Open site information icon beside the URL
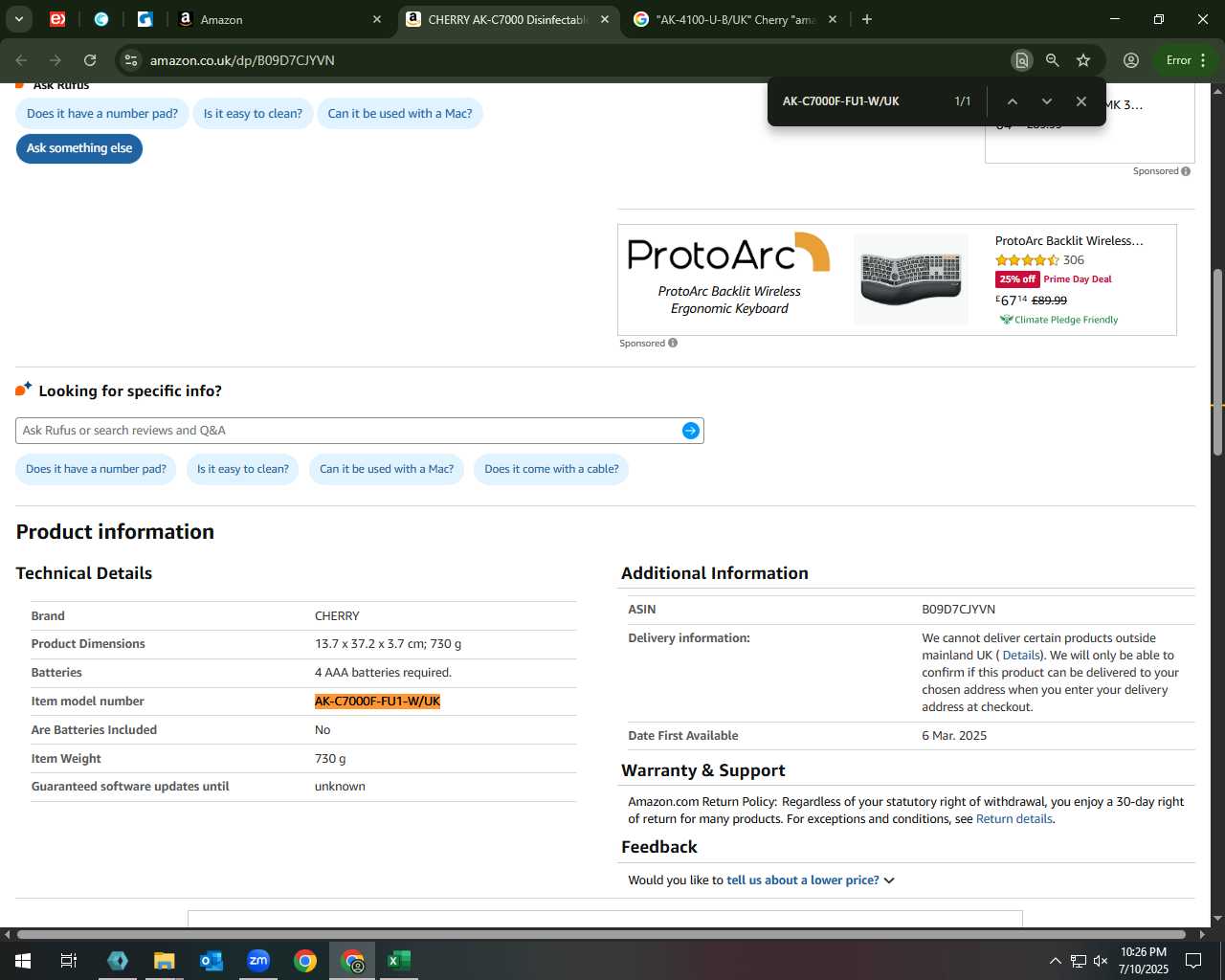This screenshot has height=980, width=1225. [x=131, y=60]
